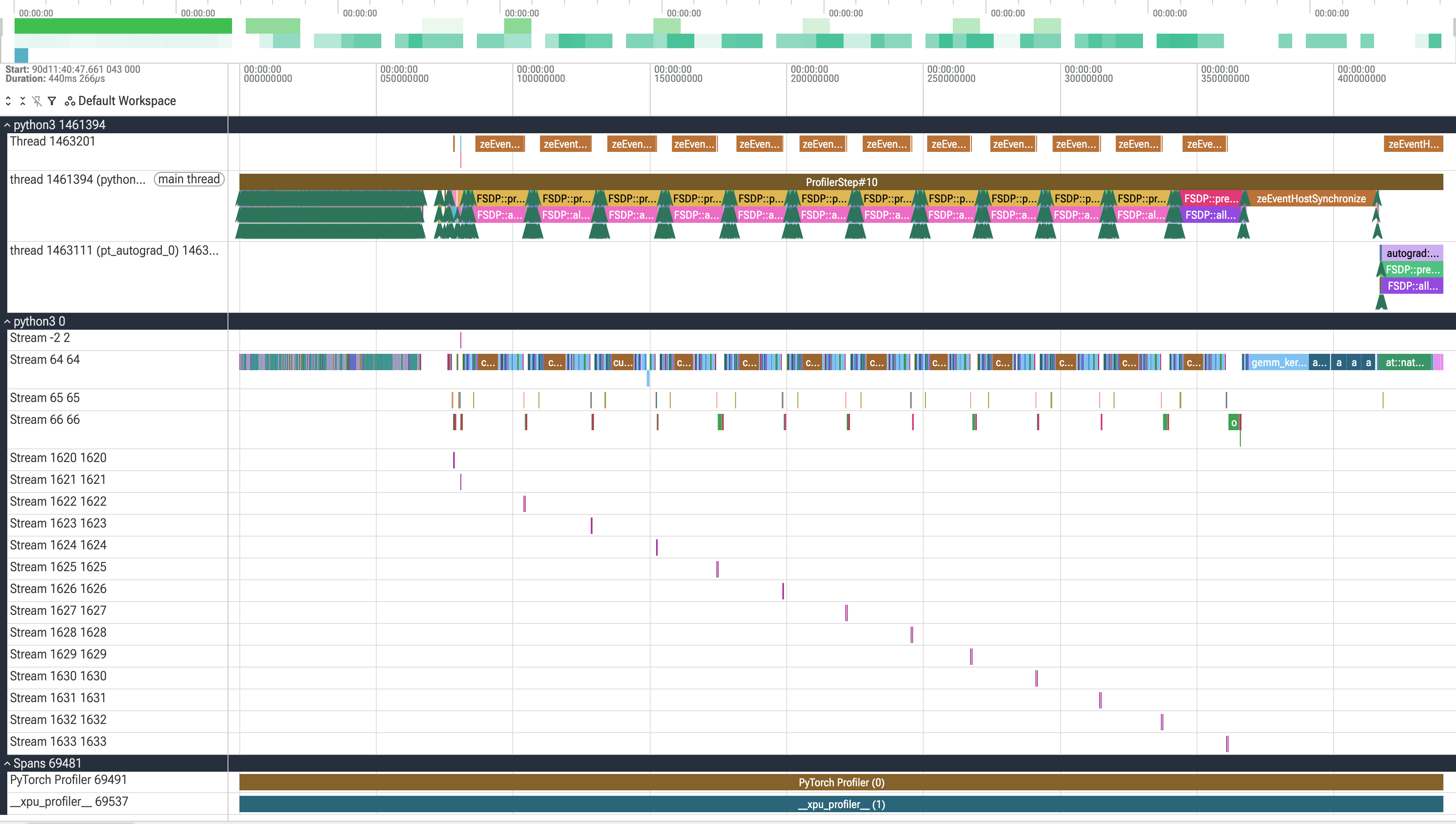Click the last zeEventH... slice in Thread 1463201
1456x824 pixels.
pyautogui.click(x=1413, y=144)
